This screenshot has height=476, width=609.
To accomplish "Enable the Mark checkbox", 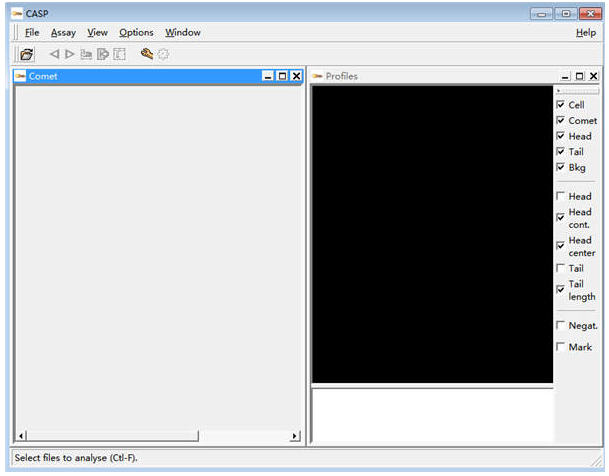I will point(560,347).
